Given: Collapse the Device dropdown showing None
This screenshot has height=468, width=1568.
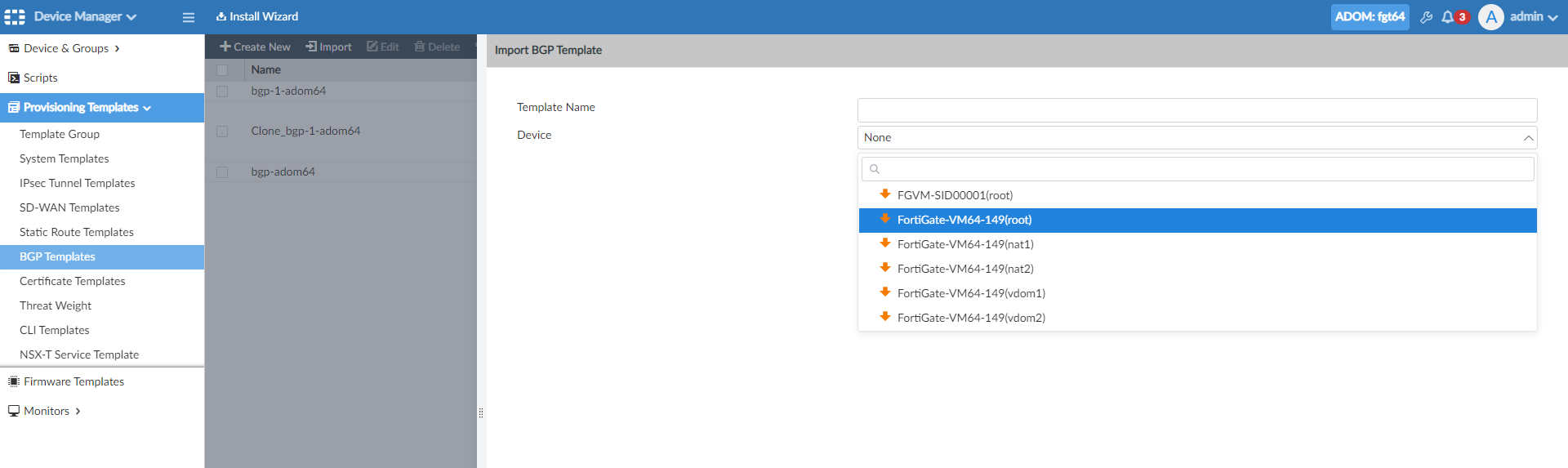Looking at the screenshot, I should coord(1197,137).
